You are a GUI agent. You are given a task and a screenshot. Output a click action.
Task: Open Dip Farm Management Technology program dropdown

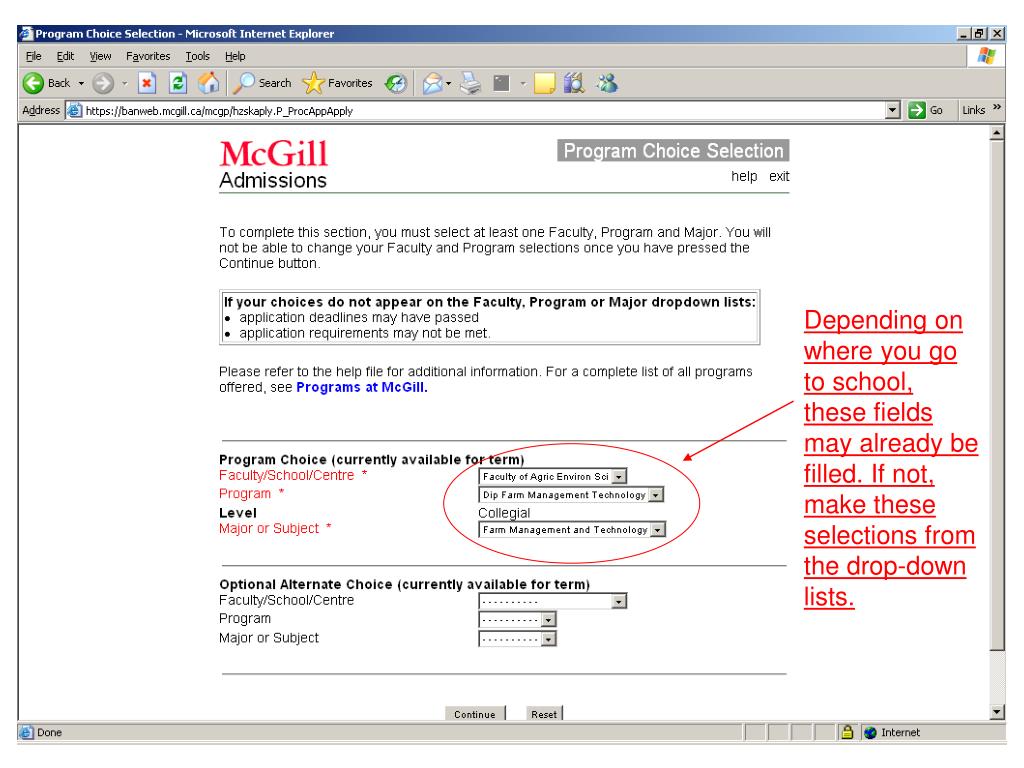point(571,495)
